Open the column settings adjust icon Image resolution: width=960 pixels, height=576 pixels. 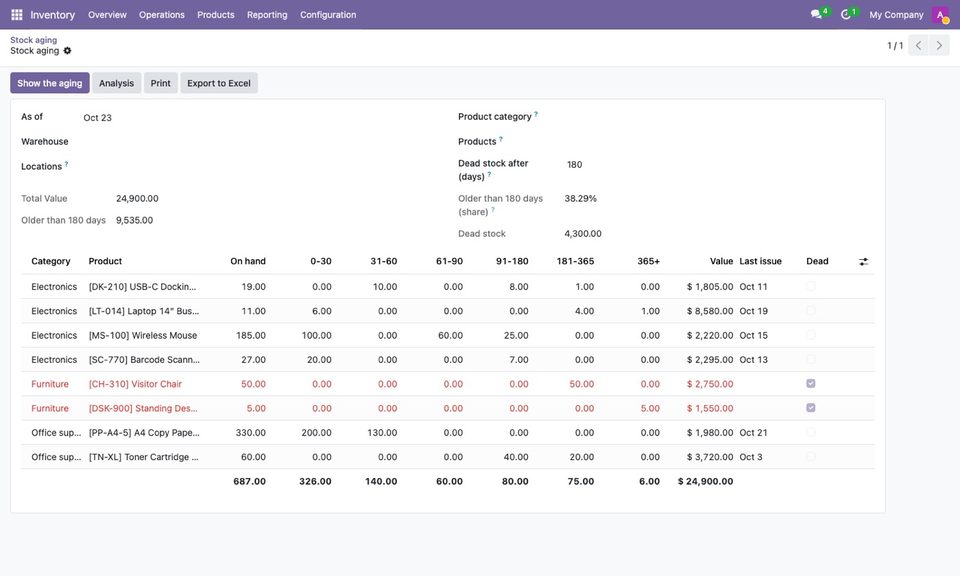coord(863,261)
